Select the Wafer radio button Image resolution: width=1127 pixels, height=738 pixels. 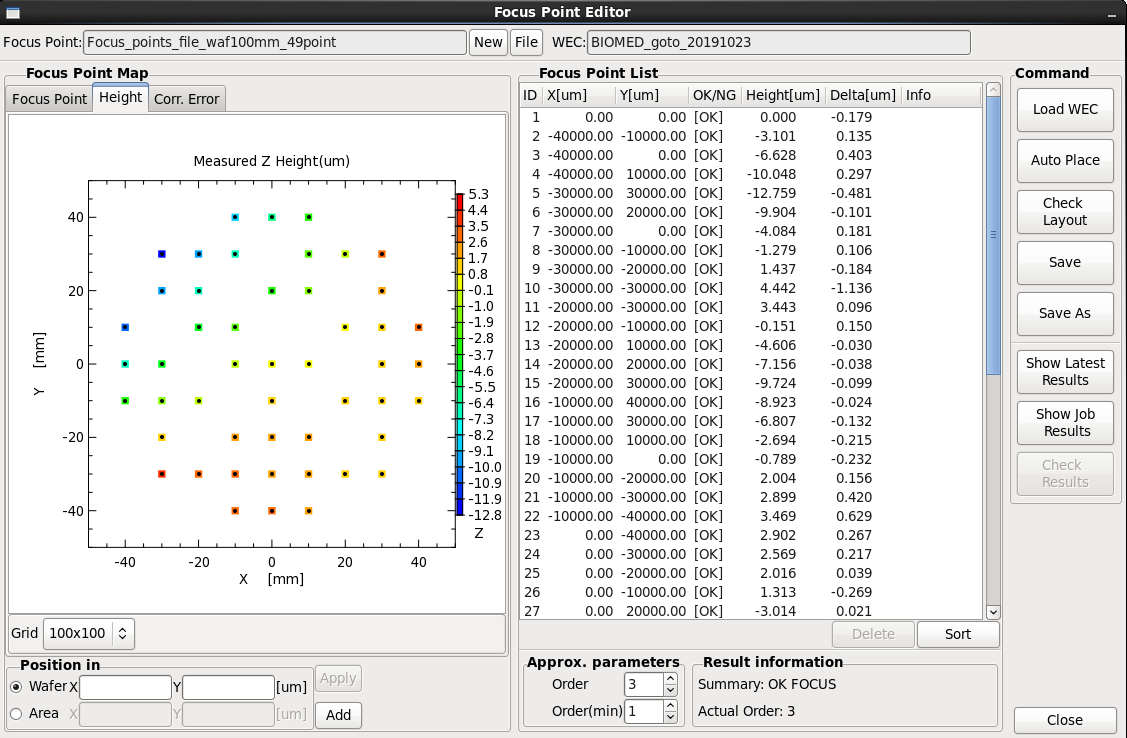(x=17, y=687)
